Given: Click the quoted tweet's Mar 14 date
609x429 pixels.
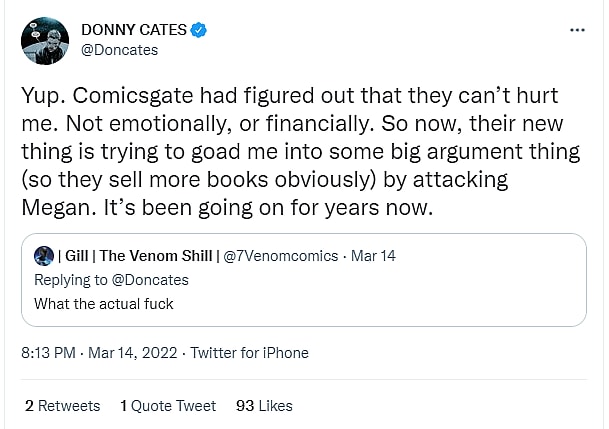Looking at the screenshot, I should (x=374, y=256).
